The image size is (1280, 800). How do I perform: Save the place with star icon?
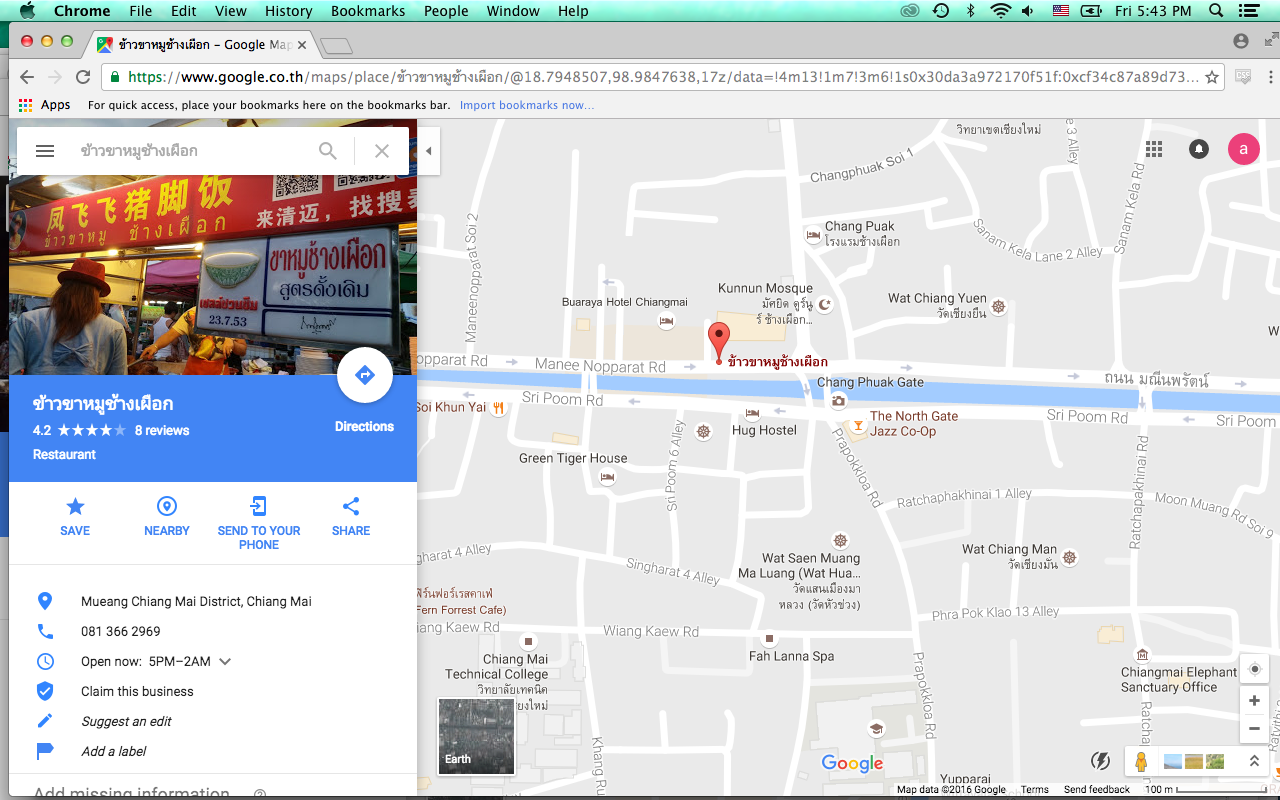(75, 506)
